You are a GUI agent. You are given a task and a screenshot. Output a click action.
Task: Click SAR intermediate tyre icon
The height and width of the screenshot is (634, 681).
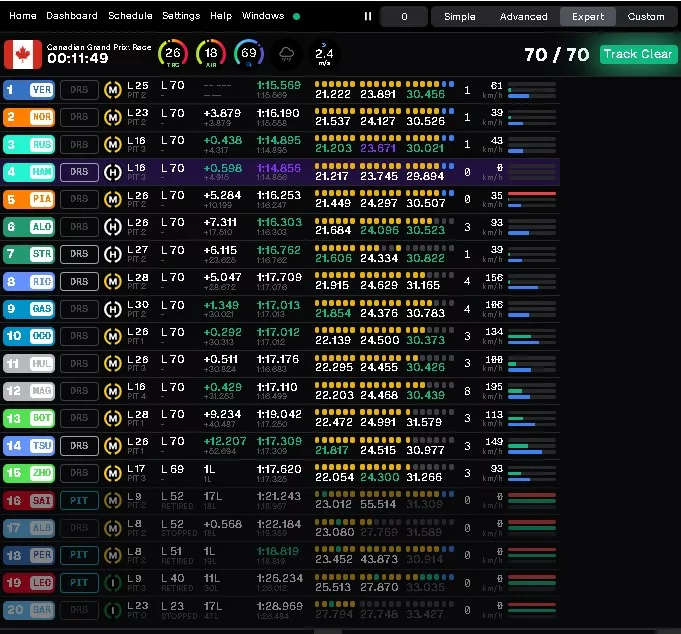(x=113, y=610)
